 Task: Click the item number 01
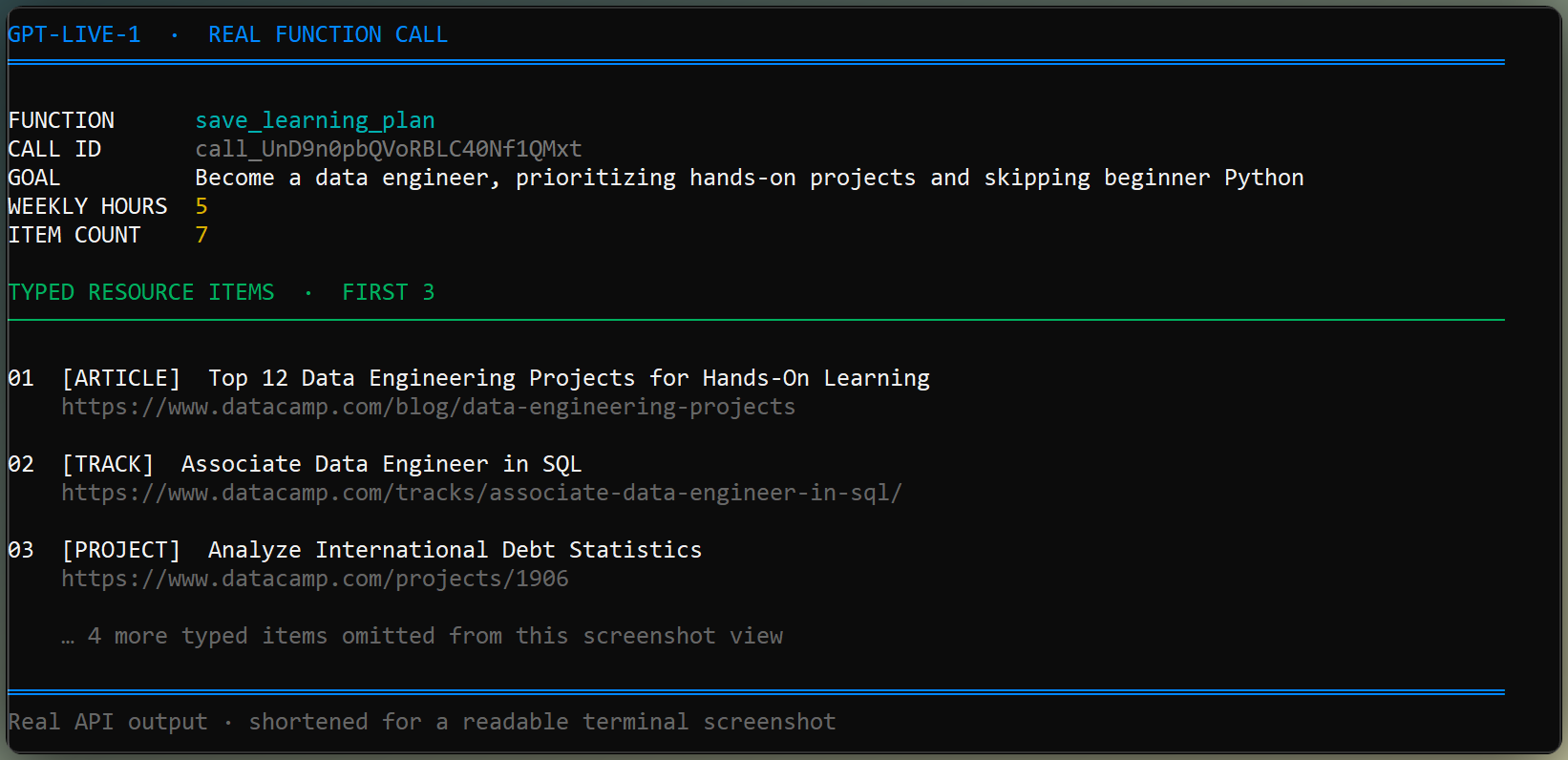[21, 379]
